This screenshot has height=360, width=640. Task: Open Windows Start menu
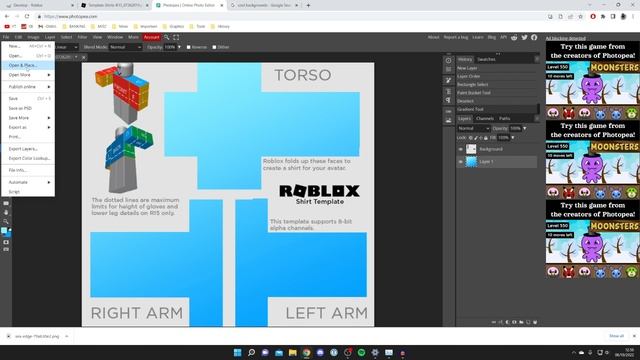point(238,352)
